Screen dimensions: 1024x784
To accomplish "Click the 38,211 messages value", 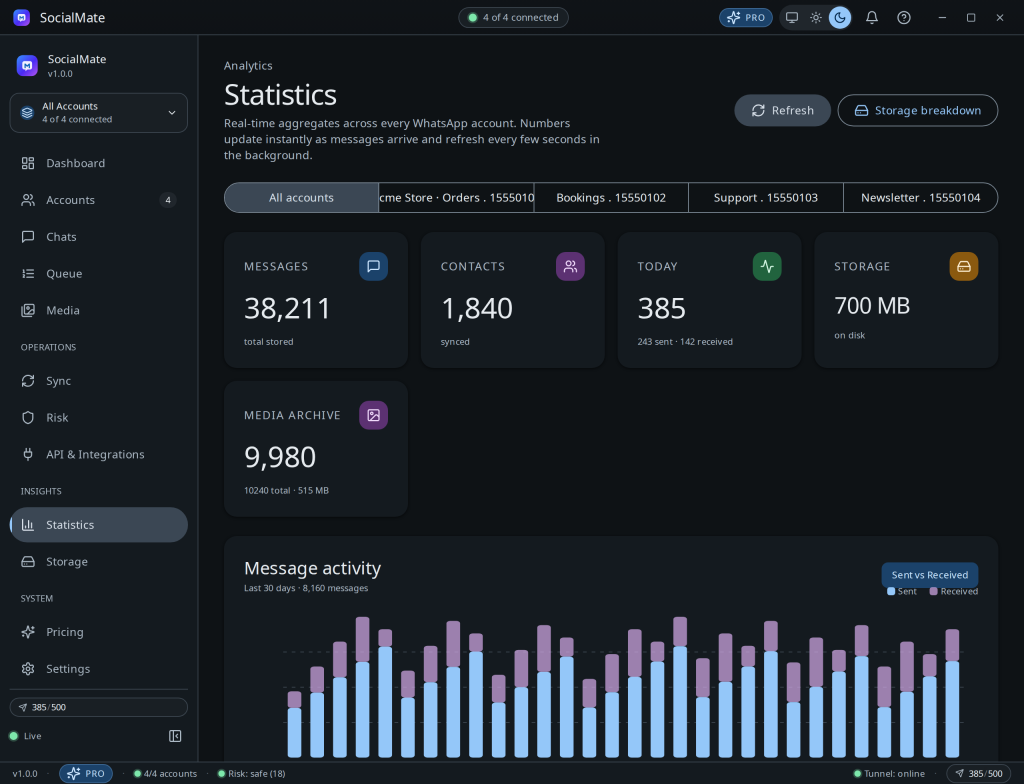I will pos(287,308).
